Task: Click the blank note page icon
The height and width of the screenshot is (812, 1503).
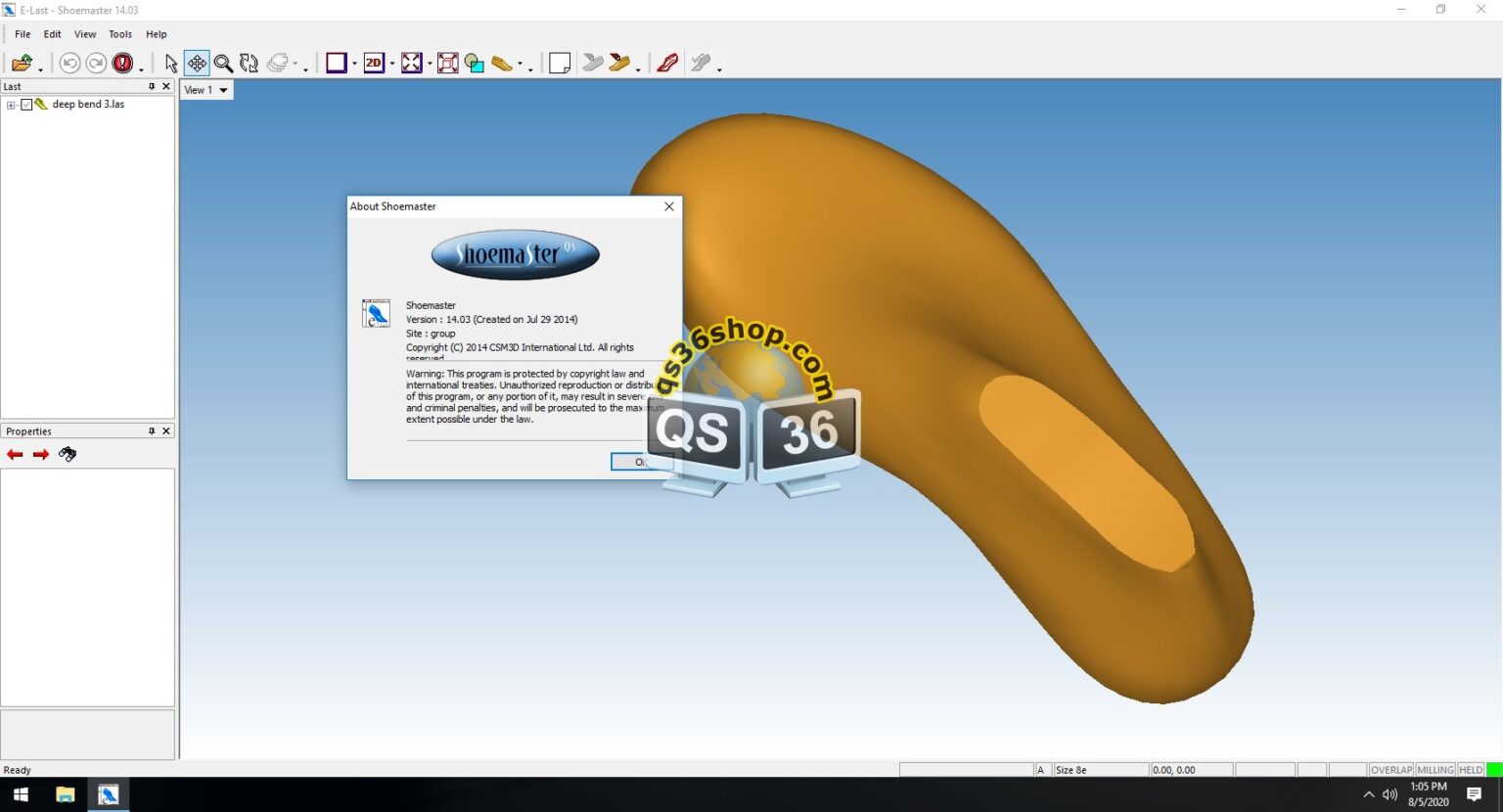Action: click(x=560, y=64)
